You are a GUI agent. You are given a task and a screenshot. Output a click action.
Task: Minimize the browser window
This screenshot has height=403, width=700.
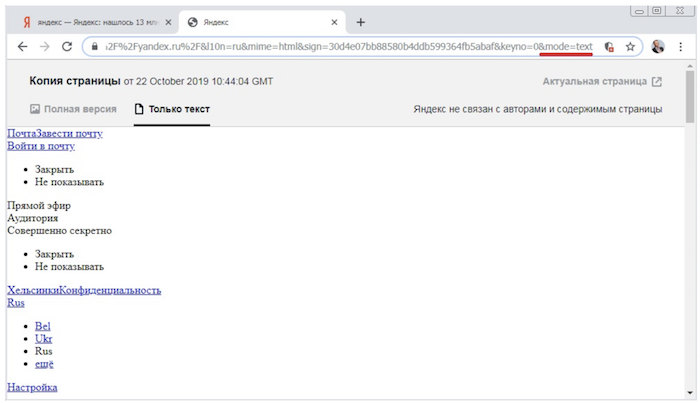click(x=639, y=11)
